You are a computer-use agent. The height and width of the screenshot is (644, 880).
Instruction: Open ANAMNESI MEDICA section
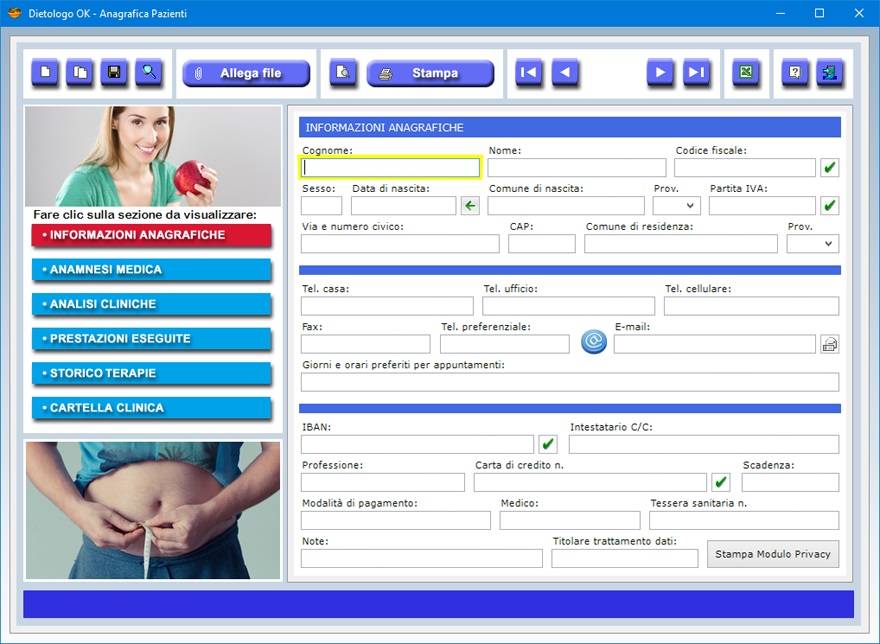152,270
